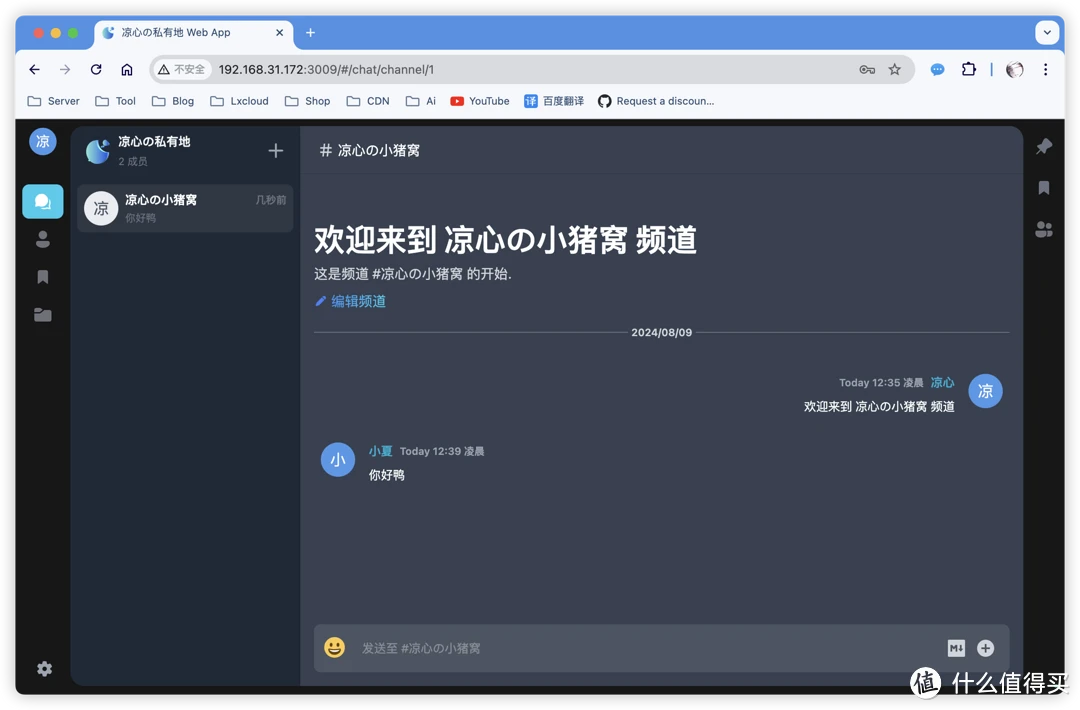Open the browser customize dropdown arrow
Viewport: 1080px width, 710px height.
click(1046, 32)
